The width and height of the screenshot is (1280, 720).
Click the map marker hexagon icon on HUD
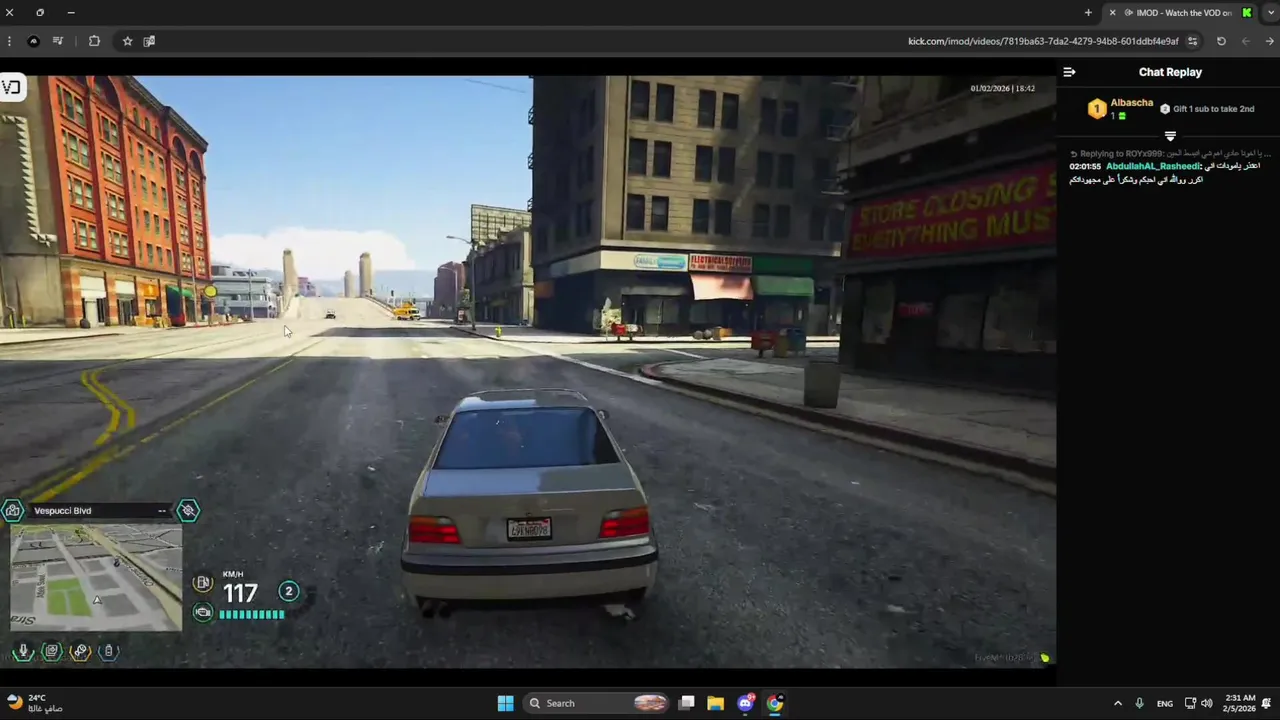click(x=13, y=511)
